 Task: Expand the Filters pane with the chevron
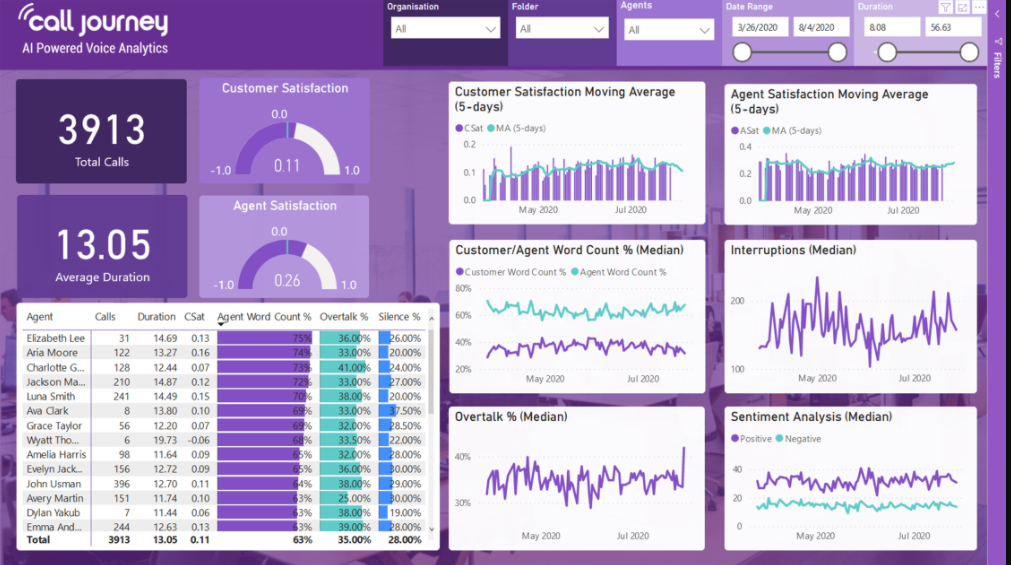pos(997,13)
